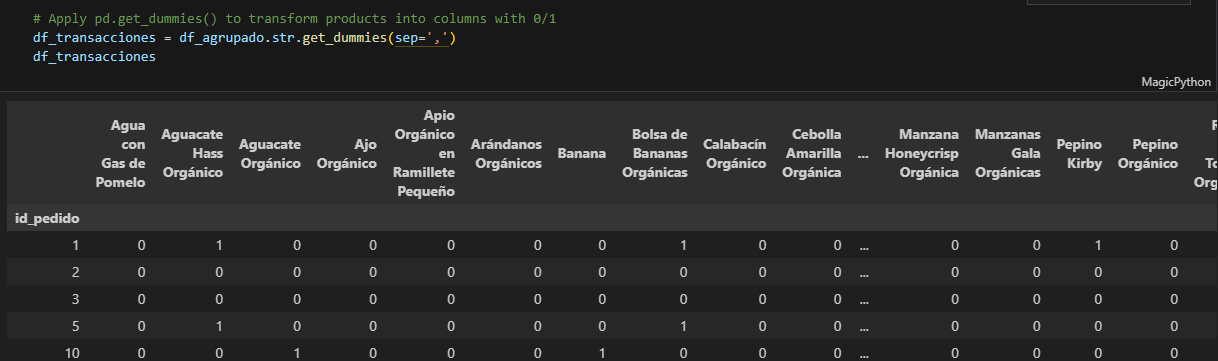The height and width of the screenshot is (361, 1218).
Task: Click the 1 under Aguacate Hass Orgánico, row 1
Action: click(219, 244)
